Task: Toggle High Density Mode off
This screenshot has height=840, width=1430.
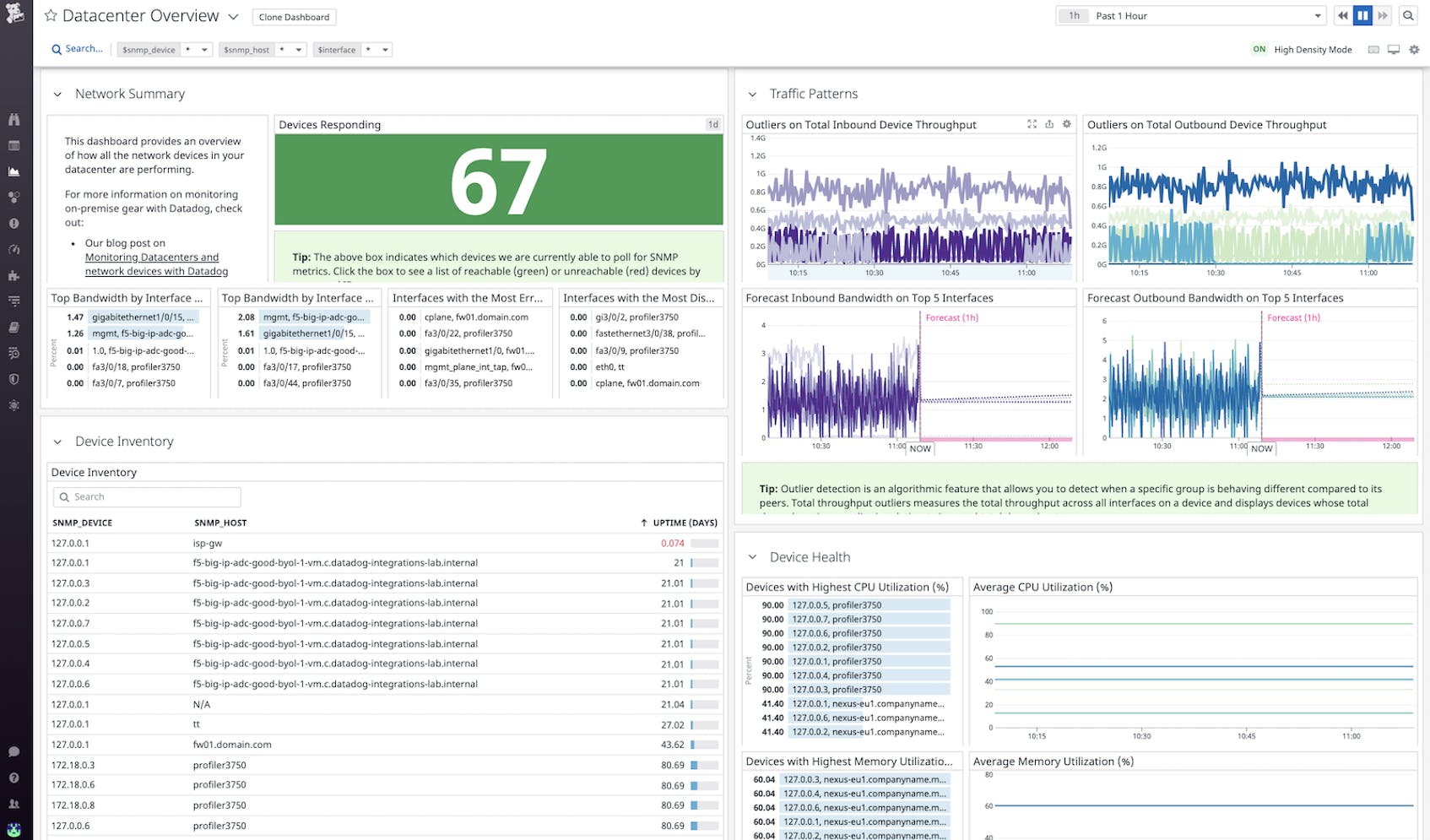Action: [1259, 49]
